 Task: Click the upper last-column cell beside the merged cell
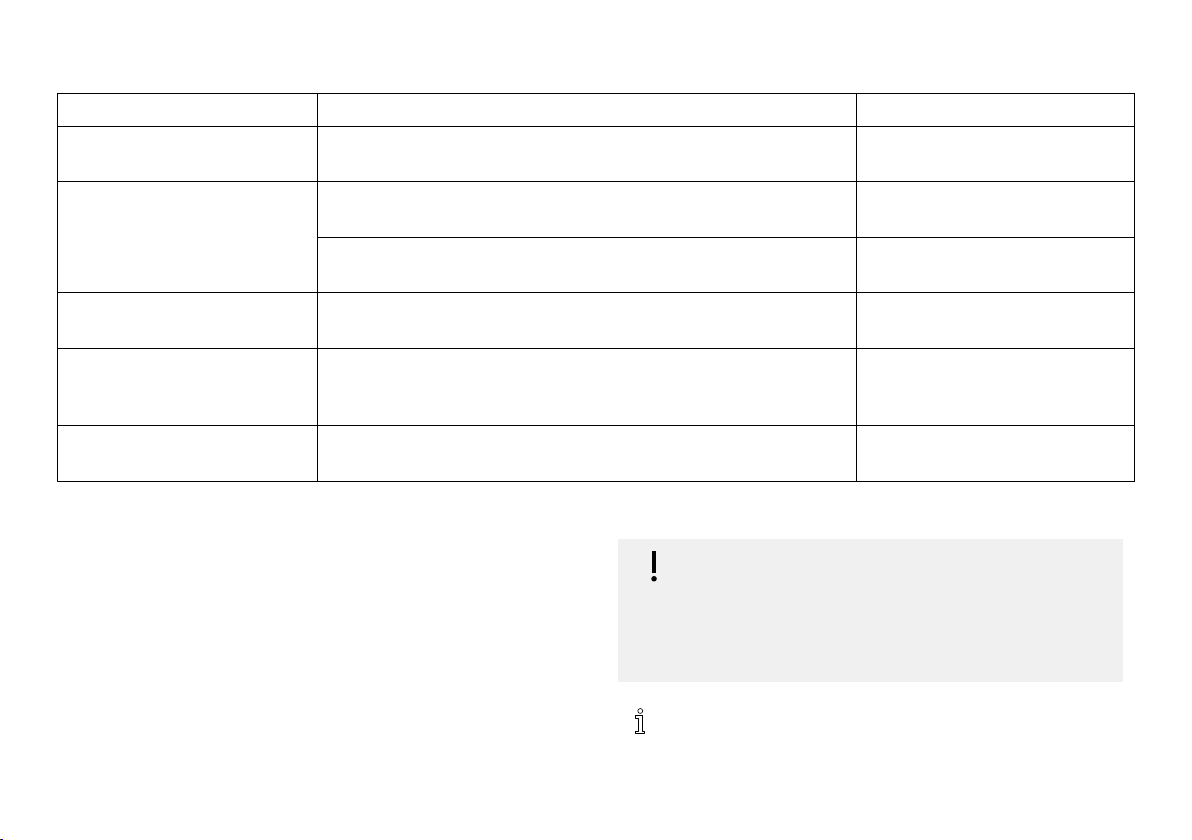(x=995, y=209)
